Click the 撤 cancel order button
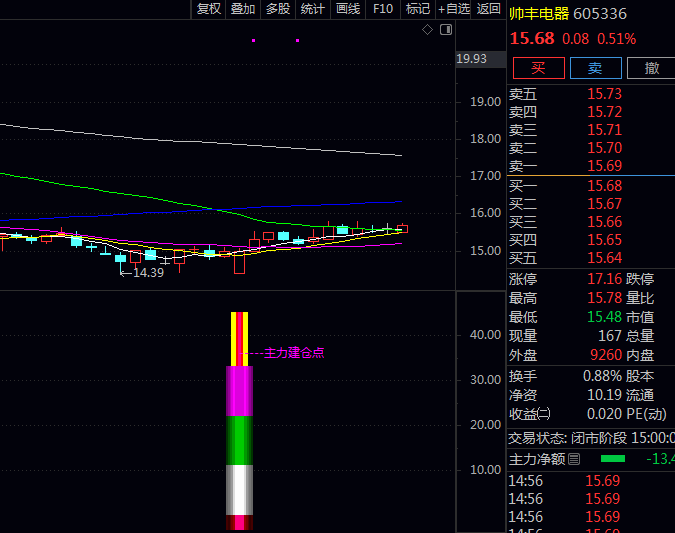This screenshot has width=675, height=533. 652,68
